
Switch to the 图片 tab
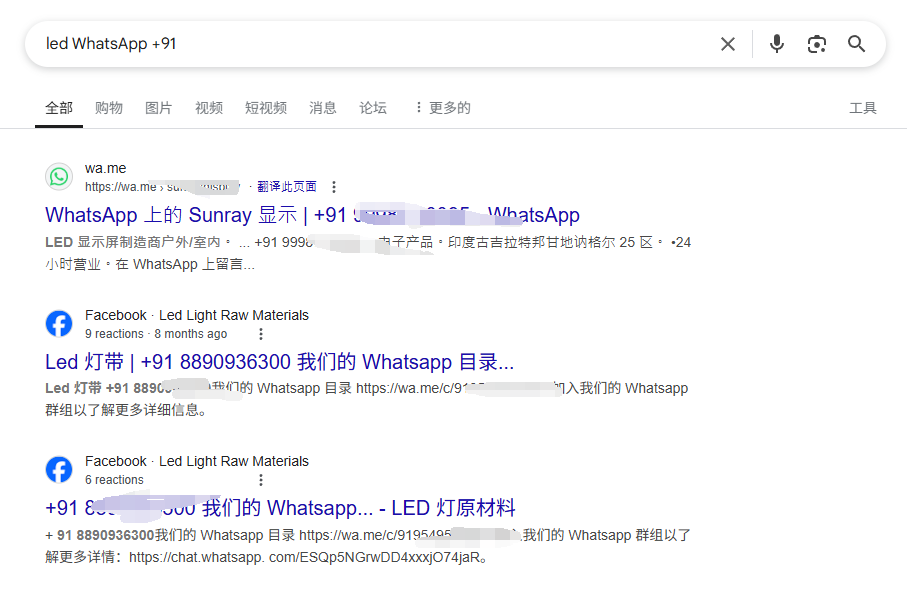point(158,108)
